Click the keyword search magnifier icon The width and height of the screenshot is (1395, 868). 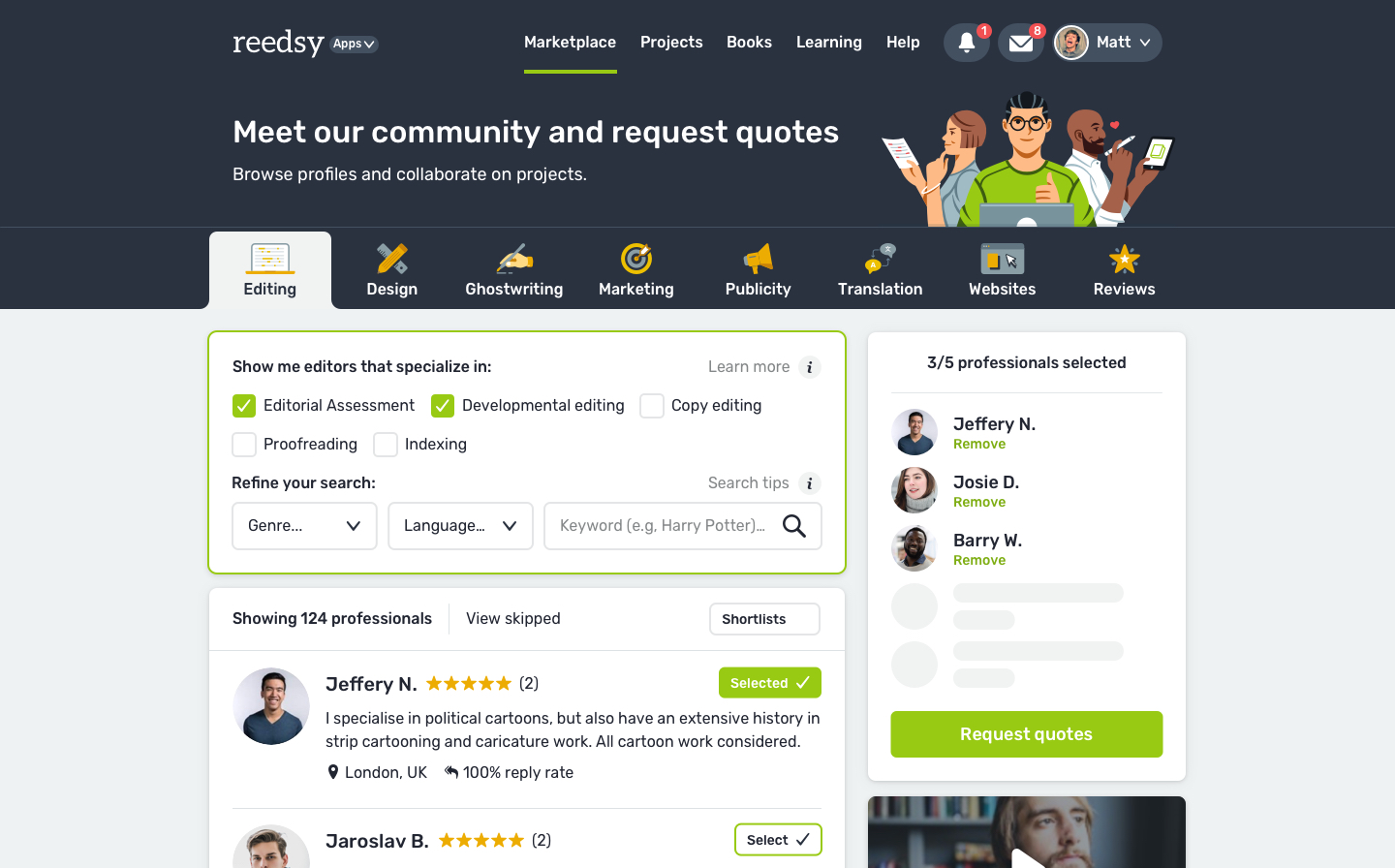tap(794, 526)
